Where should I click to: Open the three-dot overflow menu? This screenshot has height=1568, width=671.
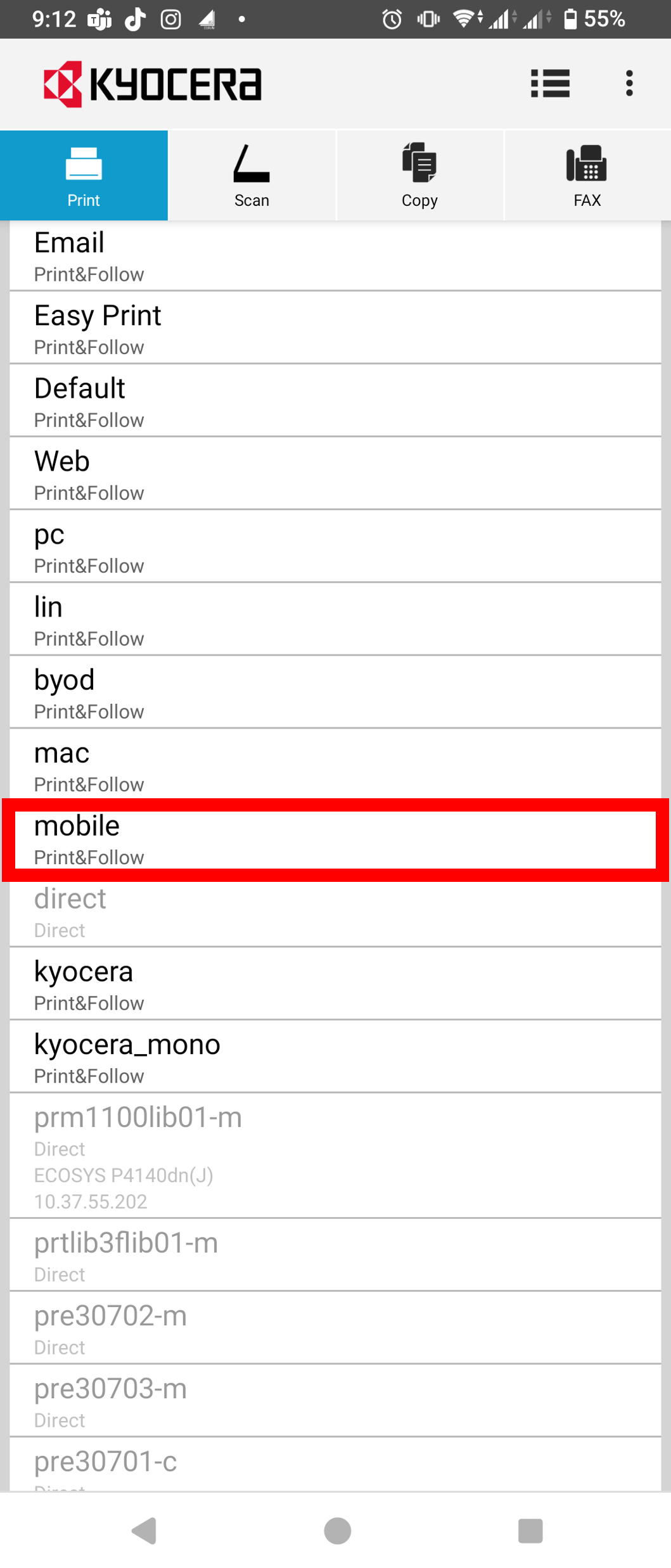click(x=629, y=83)
